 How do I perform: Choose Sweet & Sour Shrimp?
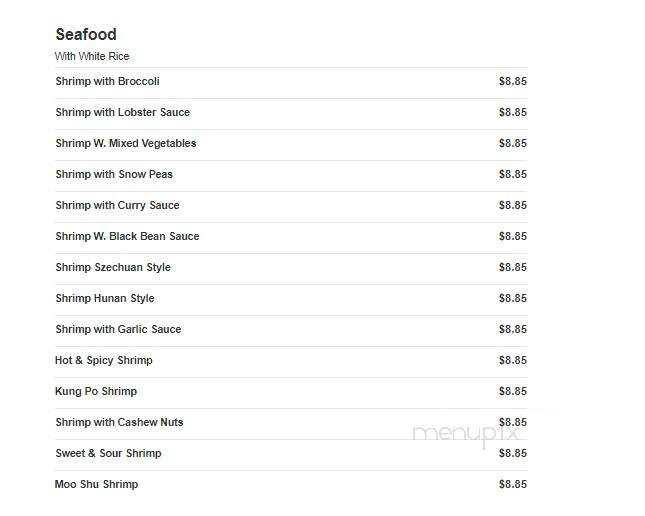tap(109, 453)
